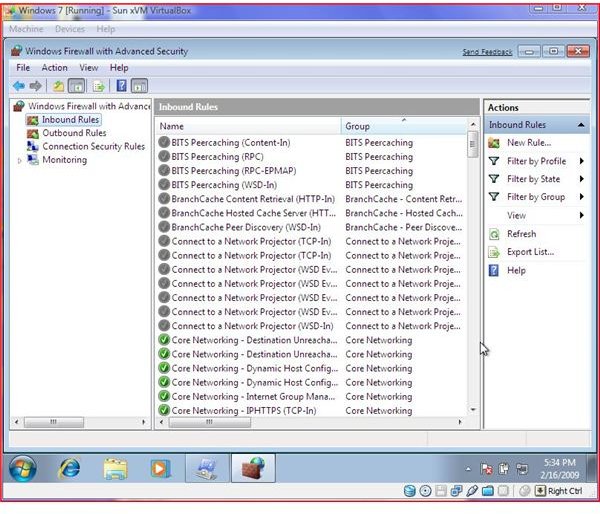
Task: Click rules list horizontal scrollbar thumb
Action: 210,422
